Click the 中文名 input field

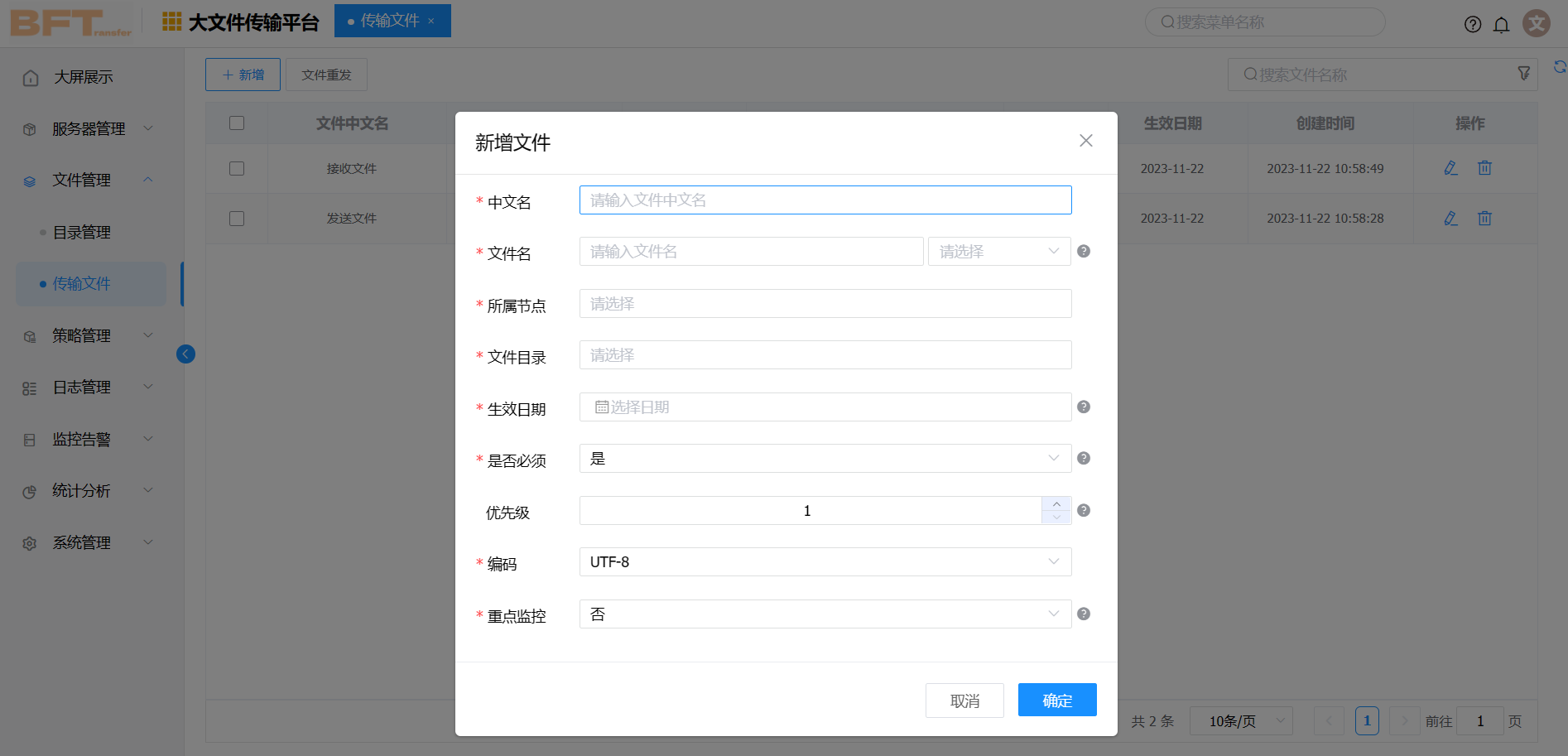(x=825, y=200)
